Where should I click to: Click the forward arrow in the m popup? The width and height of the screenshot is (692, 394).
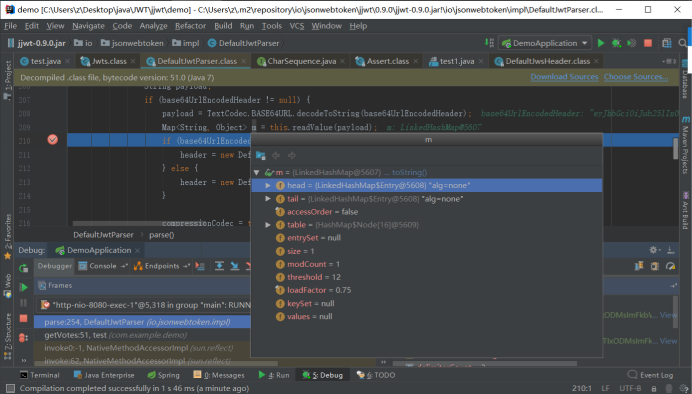pos(291,155)
